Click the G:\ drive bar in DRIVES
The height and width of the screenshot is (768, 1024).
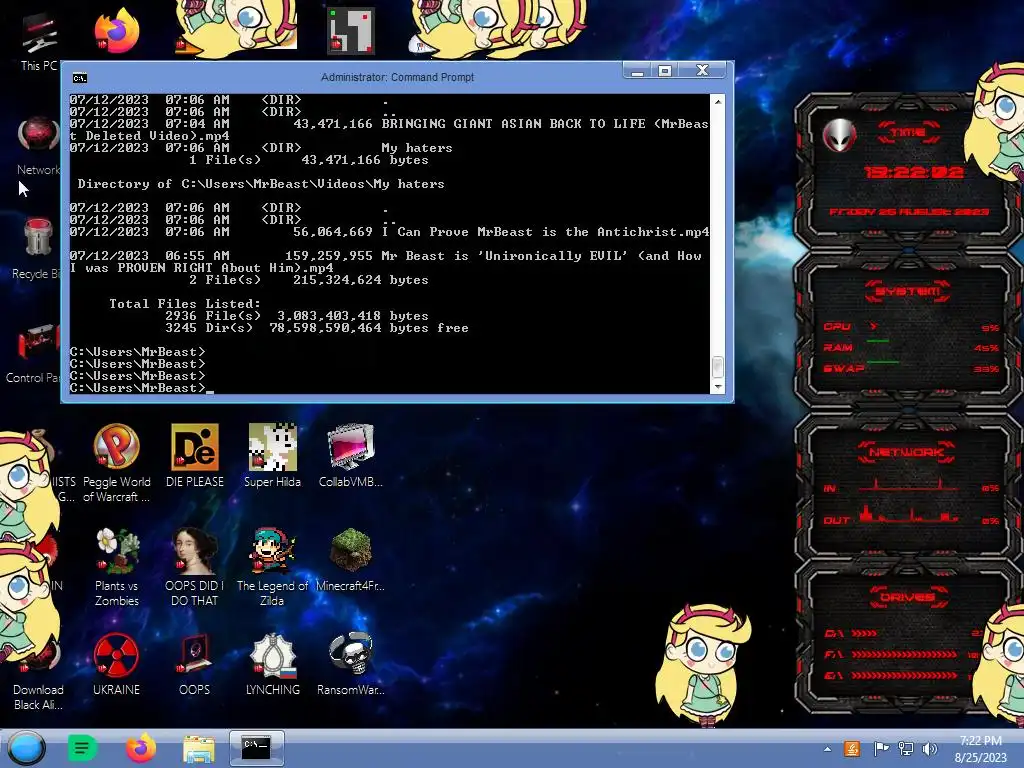point(904,675)
